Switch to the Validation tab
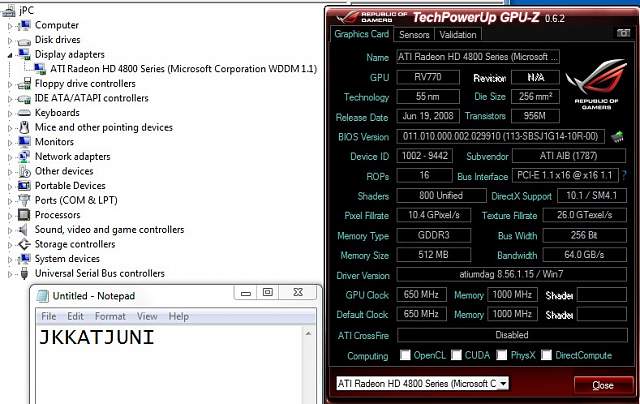This screenshot has height=404, width=640. [x=458, y=35]
